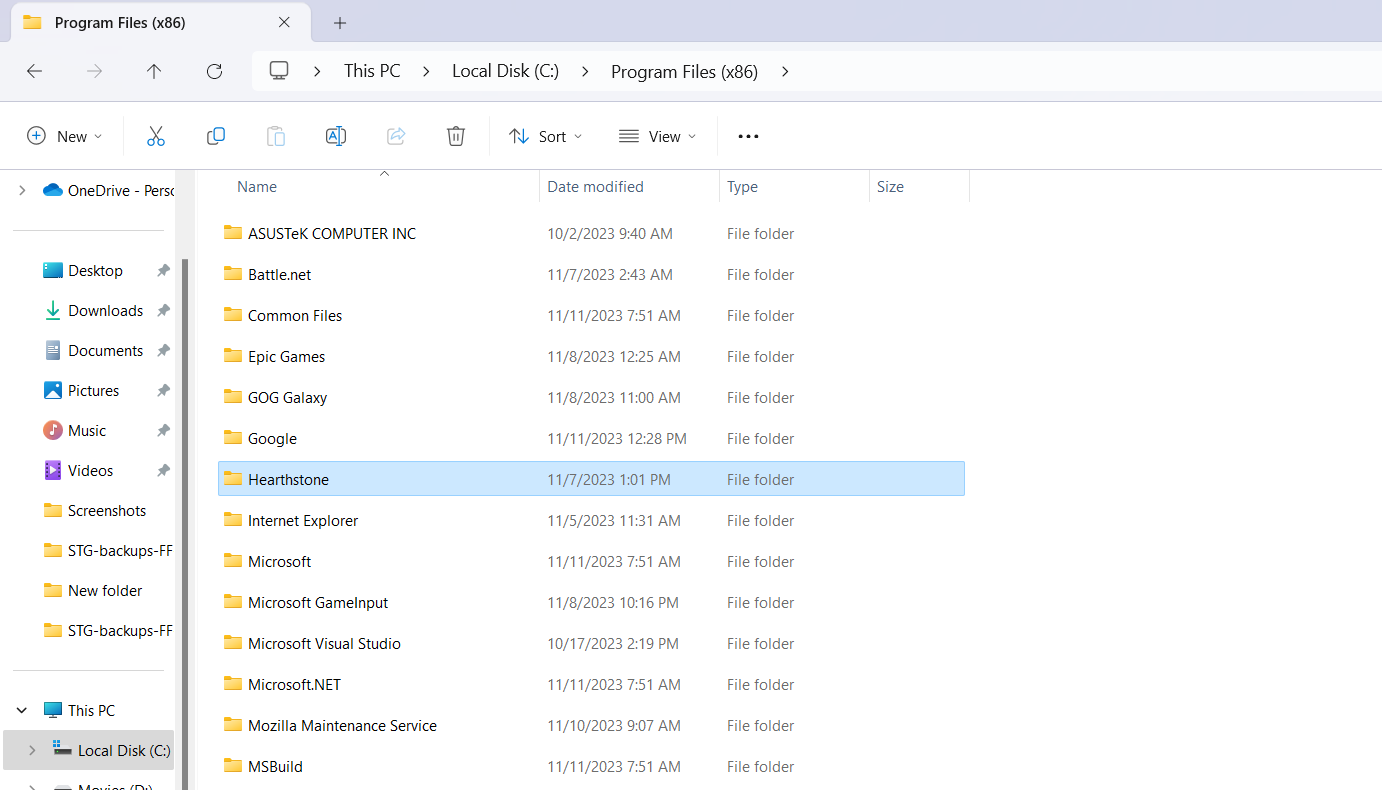
Task: Open a new tab with the plus button
Action: point(338,22)
